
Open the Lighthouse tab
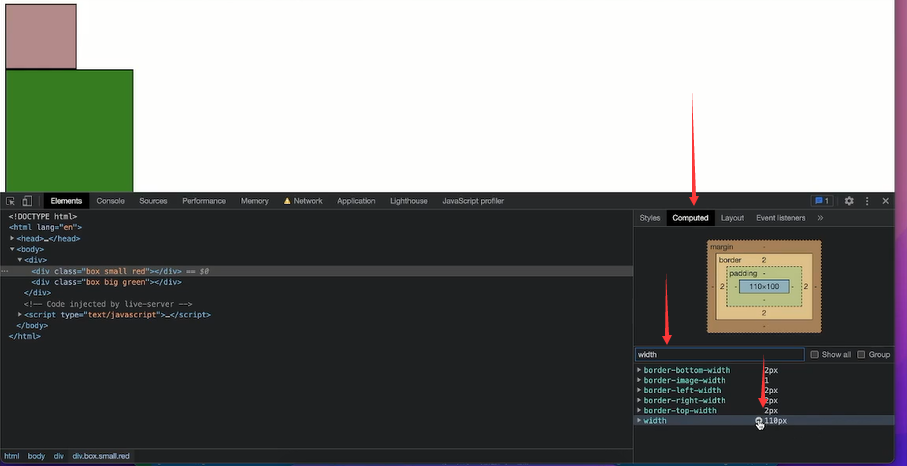[x=409, y=201]
